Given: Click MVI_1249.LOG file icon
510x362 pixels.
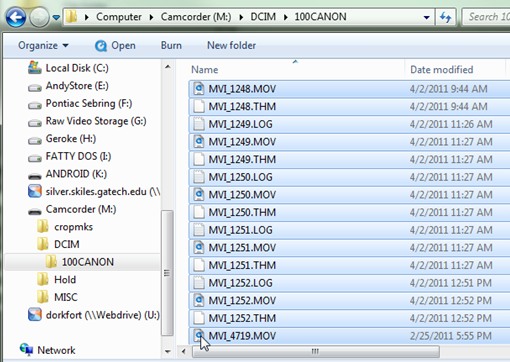Looking at the screenshot, I should pos(199,124).
